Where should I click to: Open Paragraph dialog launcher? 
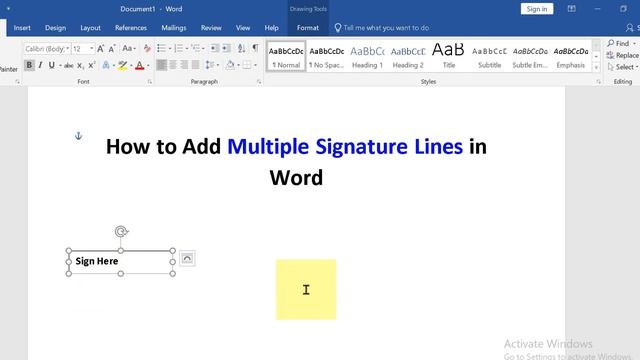point(259,82)
